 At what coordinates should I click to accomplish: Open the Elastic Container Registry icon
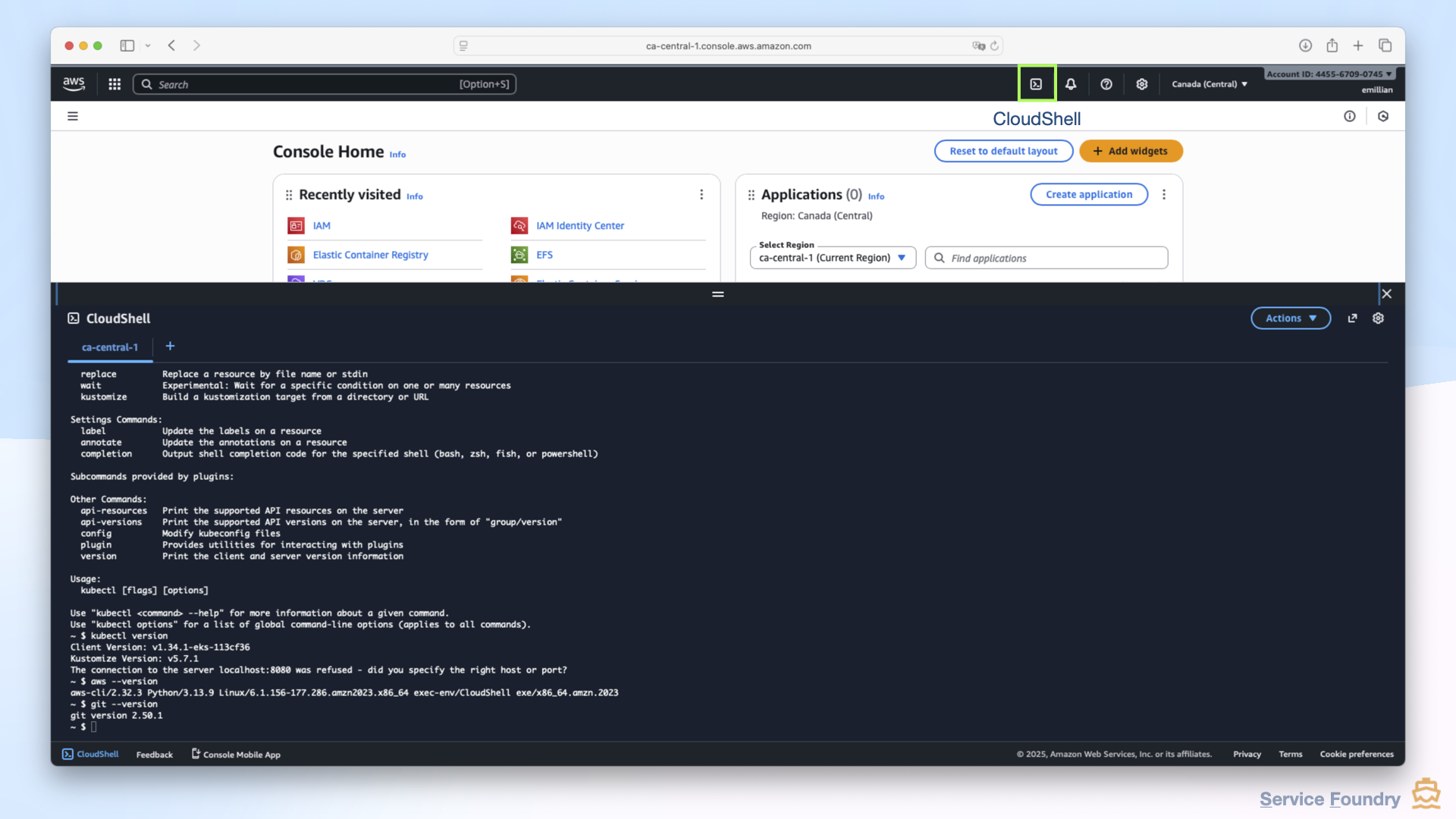point(296,255)
